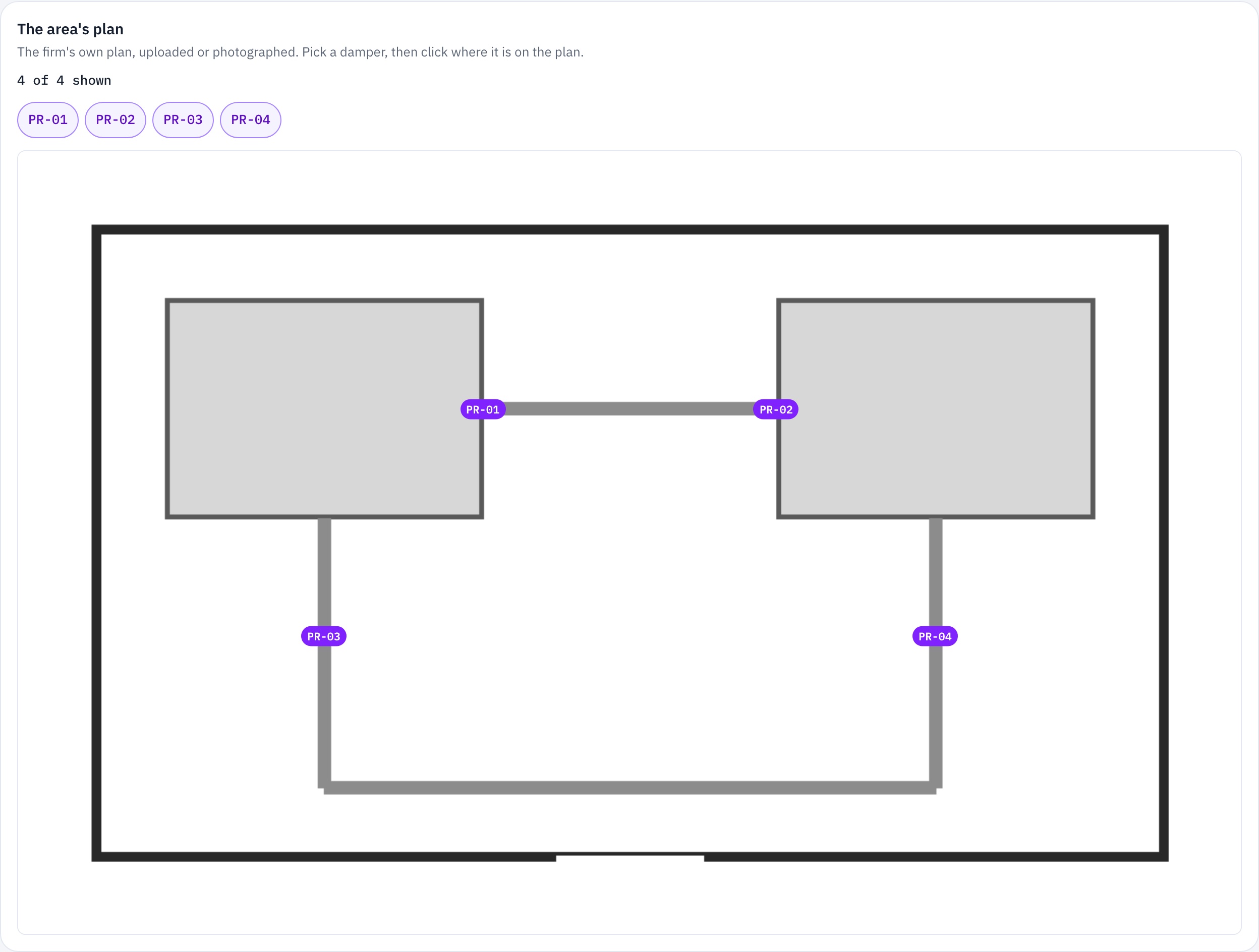Click the plan's description line beginning "The firm's own plan"
The height and width of the screenshot is (952, 1259).
[301, 52]
